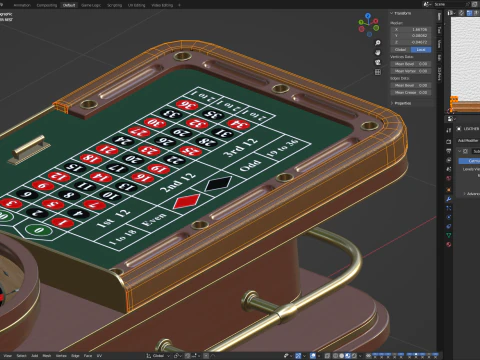Click the blue Z axis on navigation gizmo

[368, 15]
